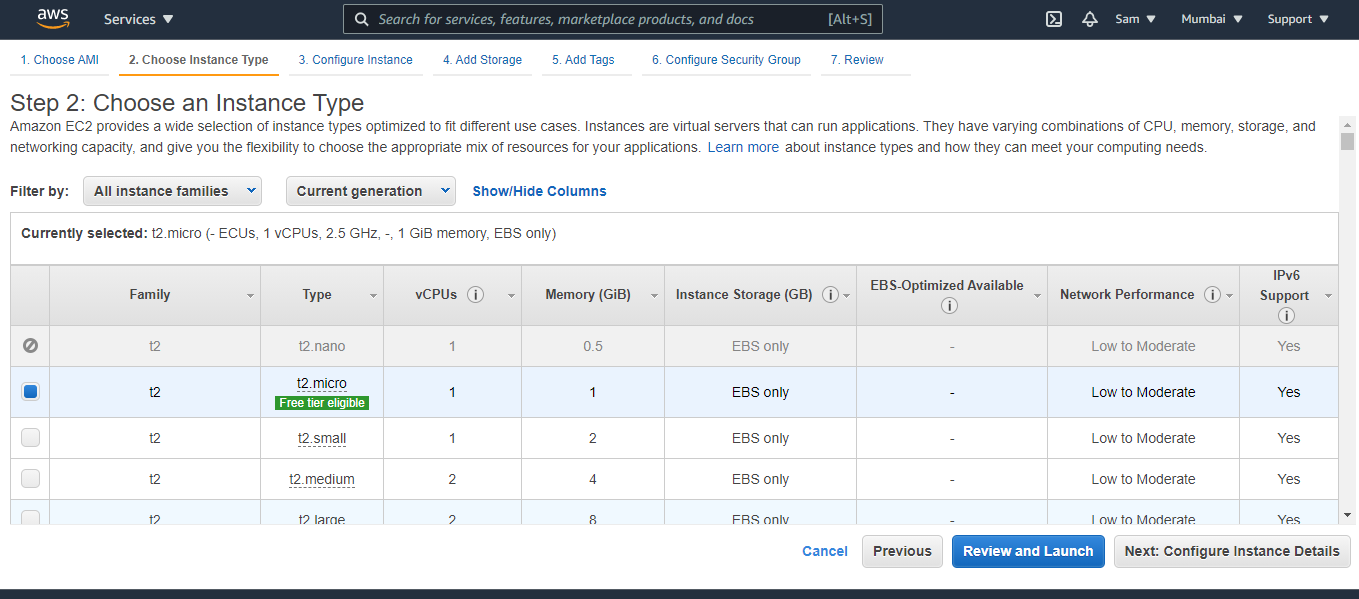Deselect the t2.micro checkbox

pyautogui.click(x=30, y=391)
